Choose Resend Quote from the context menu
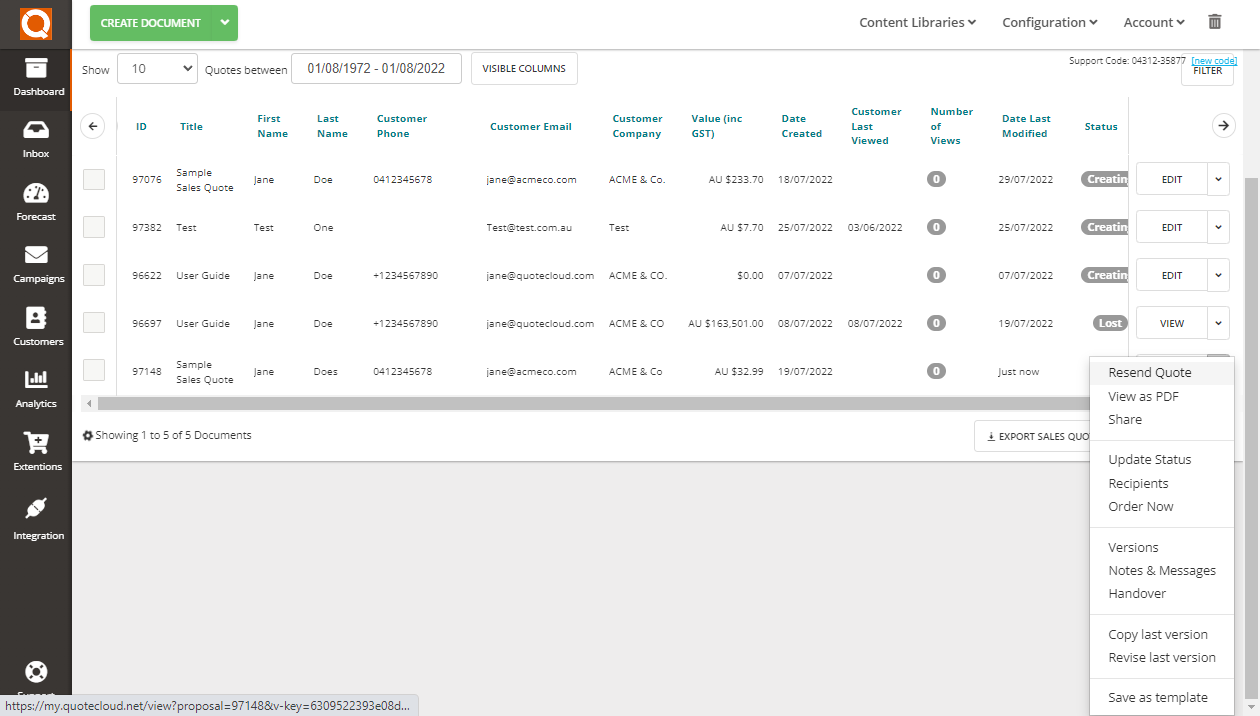This screenshot has height=716, width=1260. coord(1150,372)
